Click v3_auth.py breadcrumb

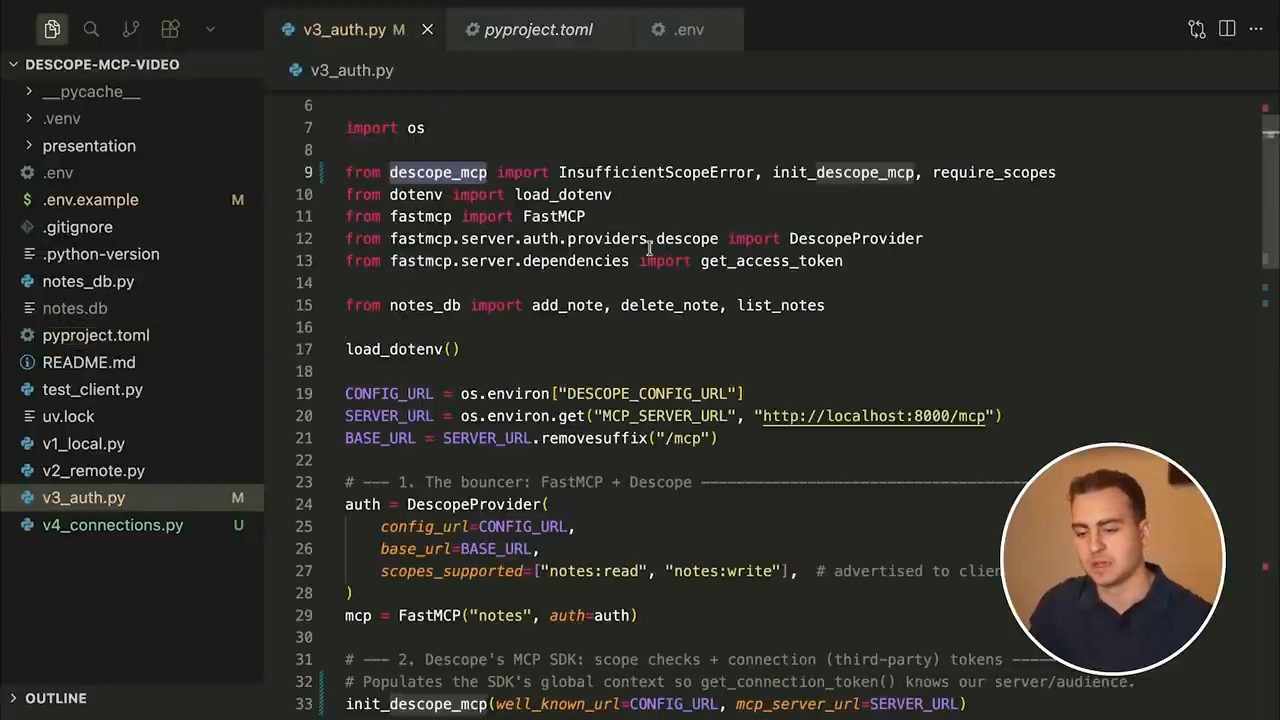coord(351,70)
